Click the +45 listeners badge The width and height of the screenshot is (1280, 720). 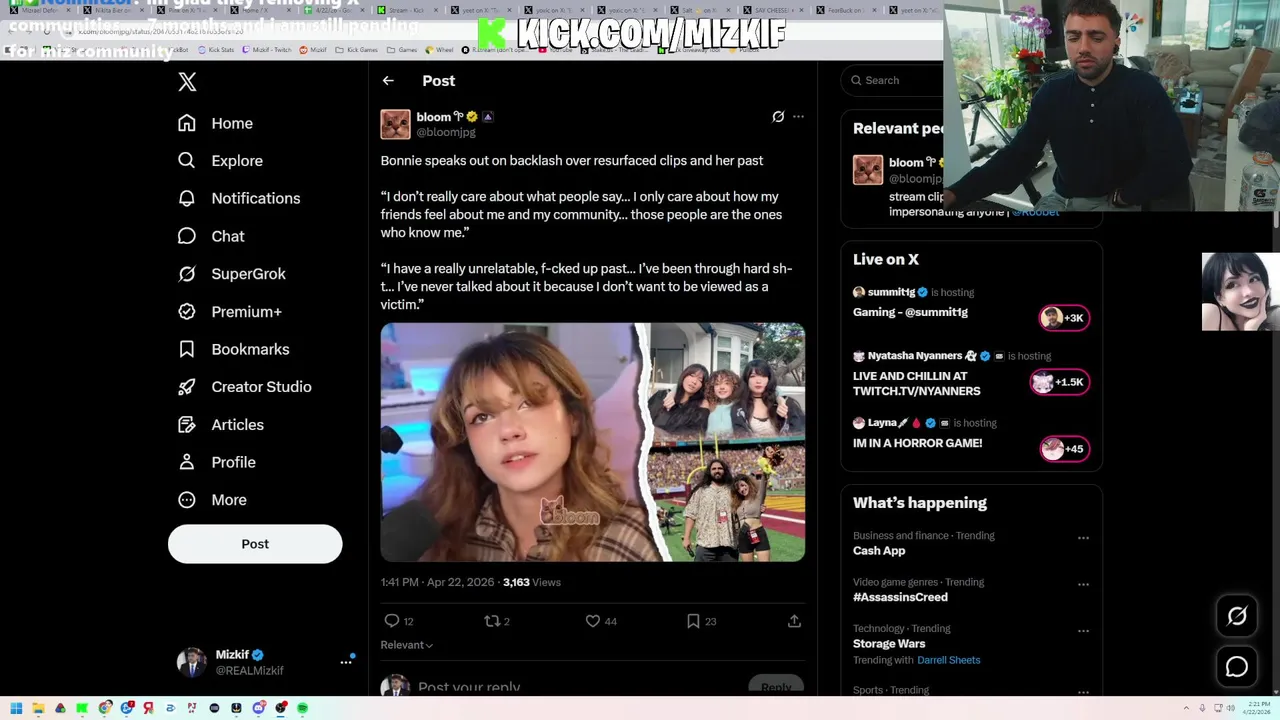point(1064,449)
